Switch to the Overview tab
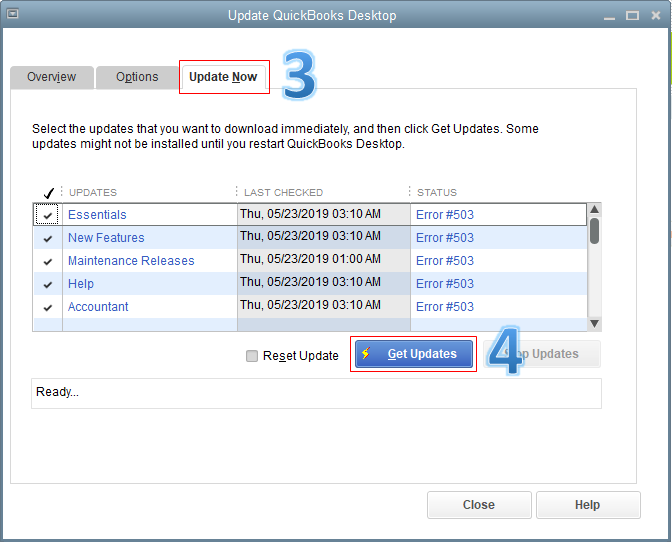The width and height of the screenshot is (672, 544). 52,77
